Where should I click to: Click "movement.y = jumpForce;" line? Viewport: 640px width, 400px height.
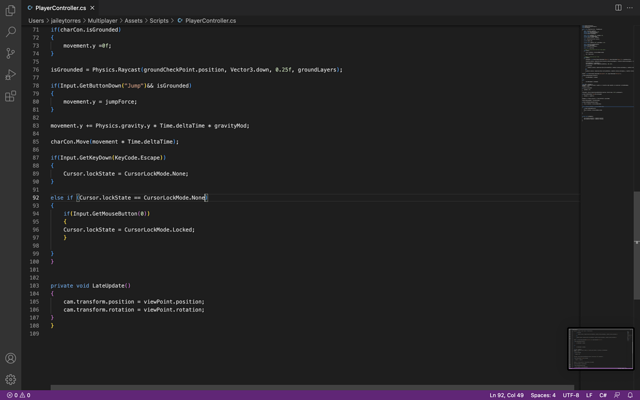100,102
